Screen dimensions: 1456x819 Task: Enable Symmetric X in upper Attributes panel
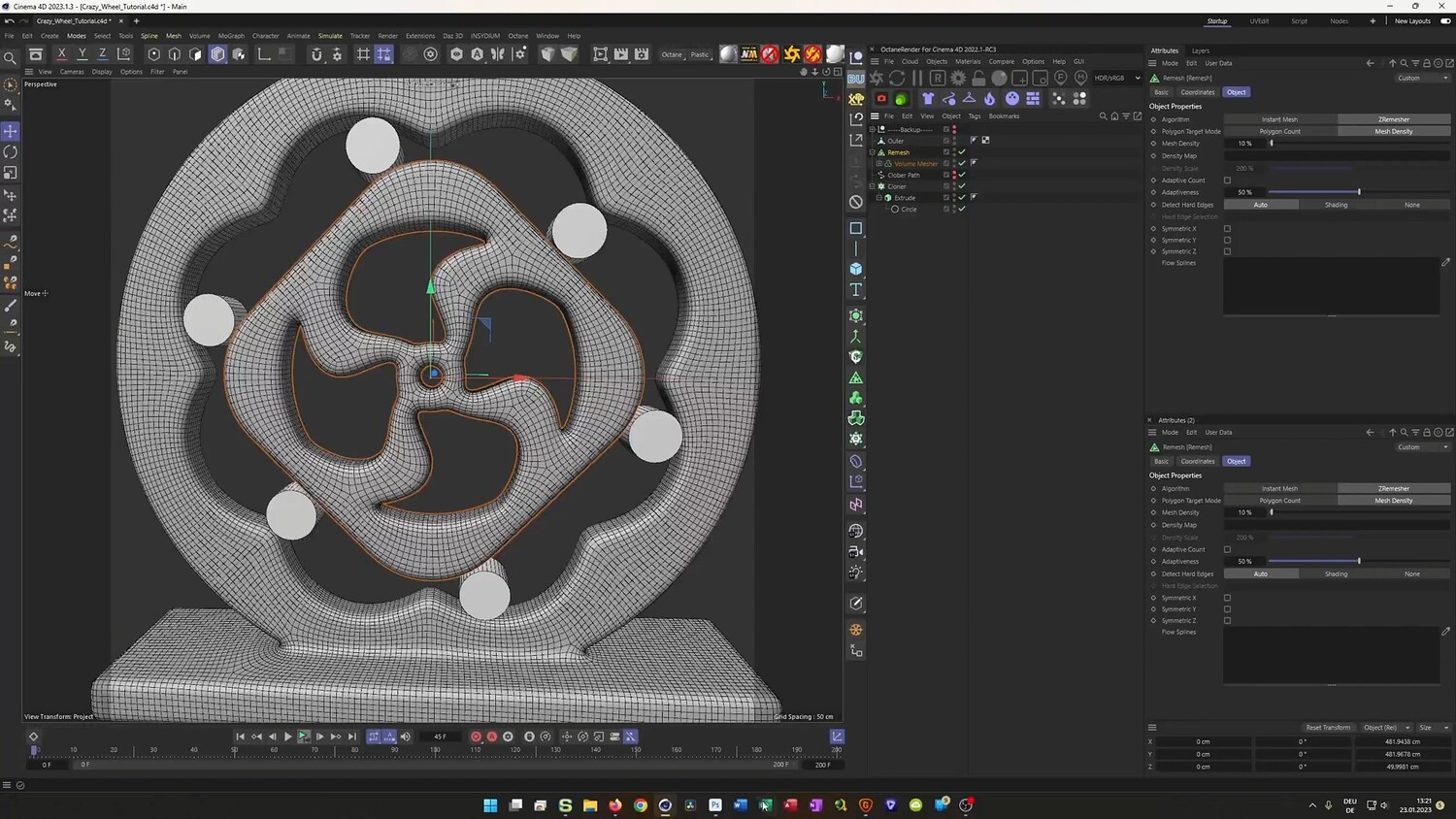pyautogui.click(x=1227, y=229)
